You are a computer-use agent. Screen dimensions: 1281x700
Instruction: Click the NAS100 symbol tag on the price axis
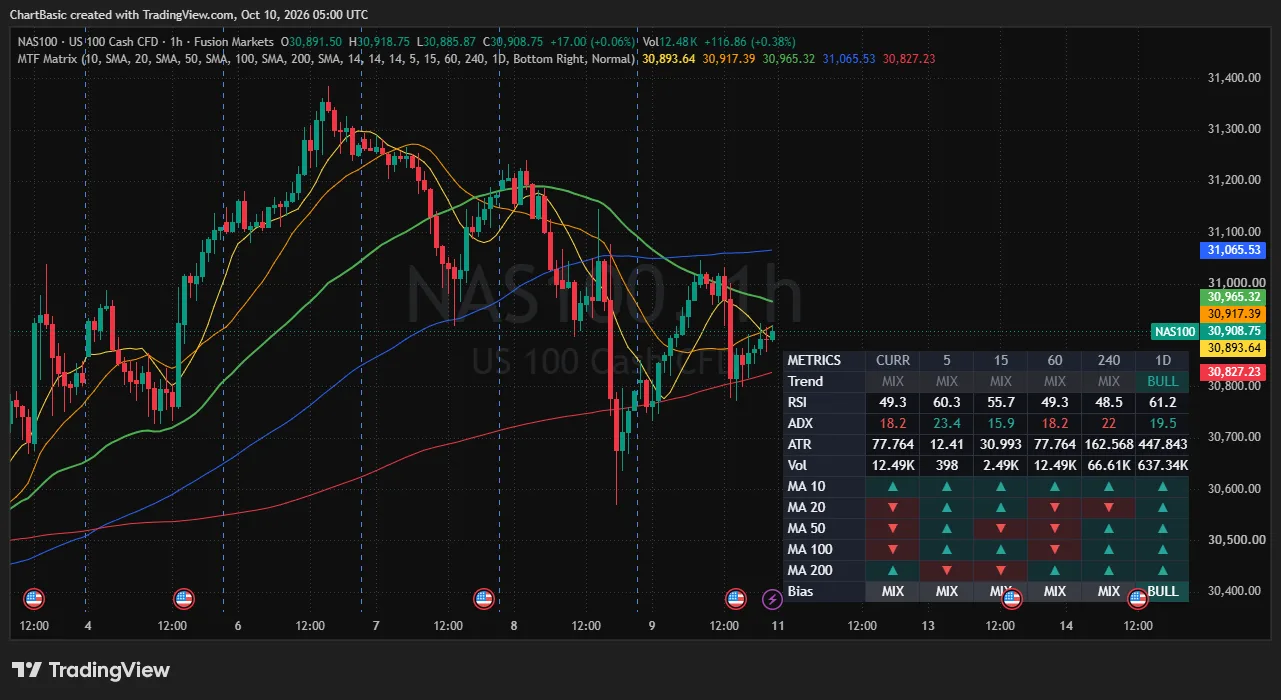pos(1174,331)
